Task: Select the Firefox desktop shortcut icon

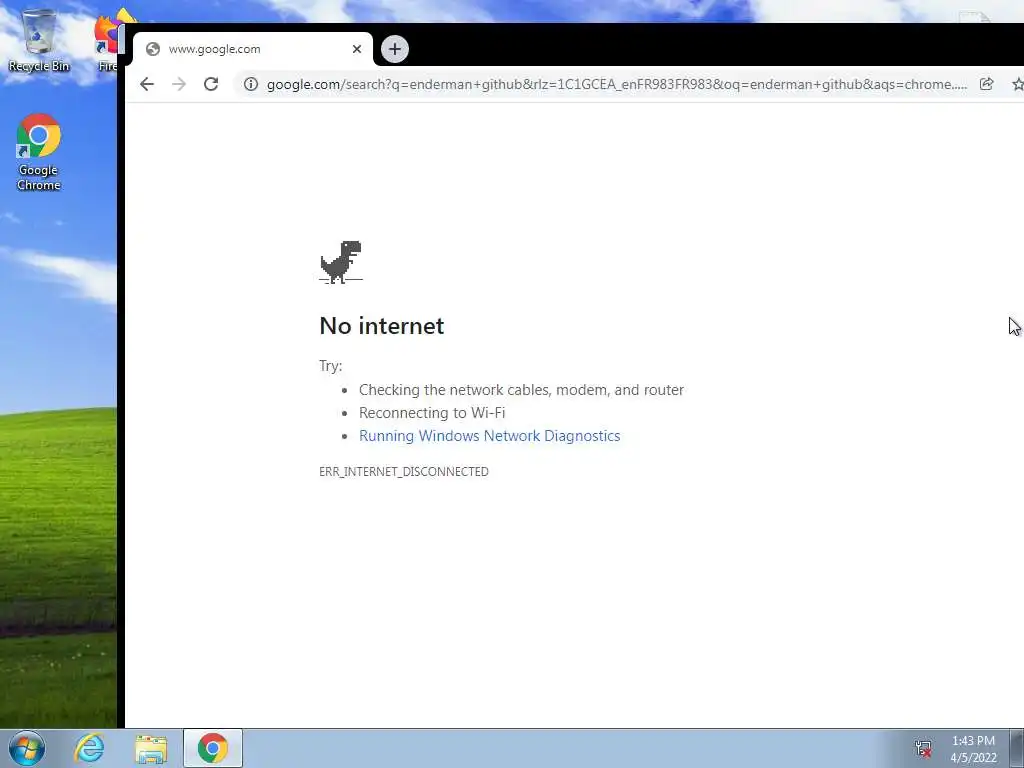Action: (x=108, y=40)
